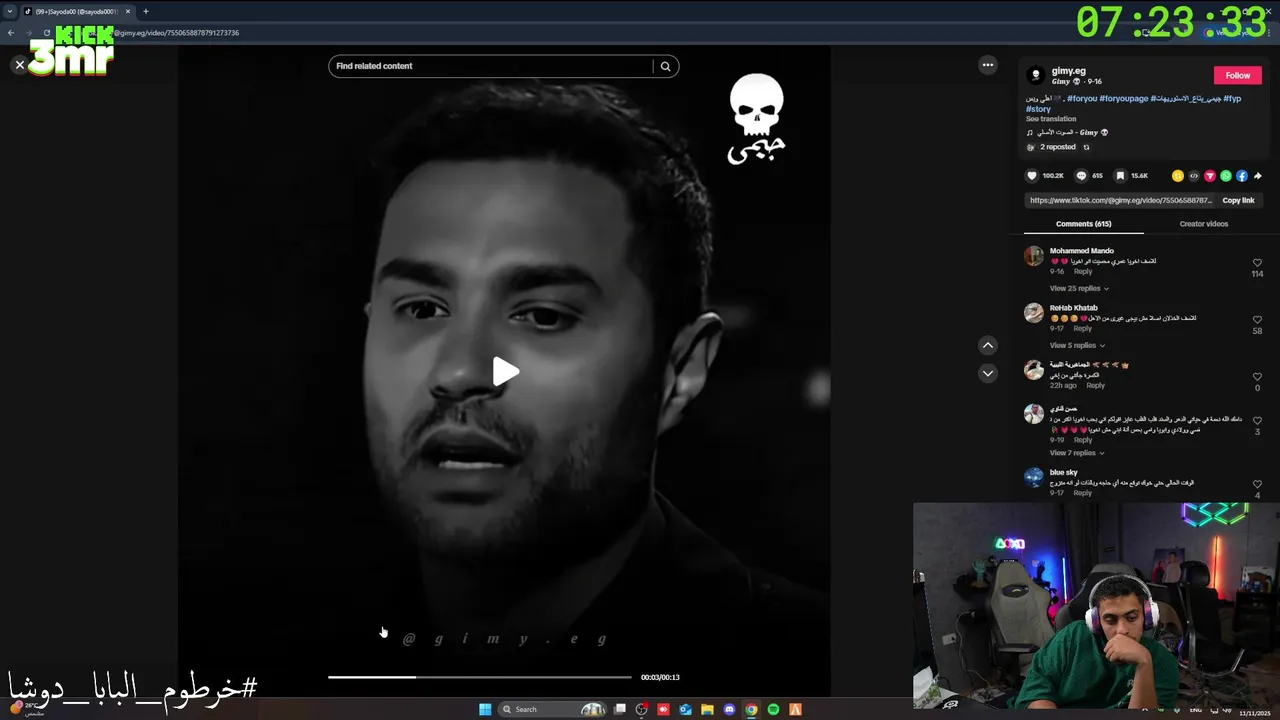Image resolution: width=1280 pixels, height=720 pixels.
Task: Open the #story hashtag
Action: (x=1038, y=108)
